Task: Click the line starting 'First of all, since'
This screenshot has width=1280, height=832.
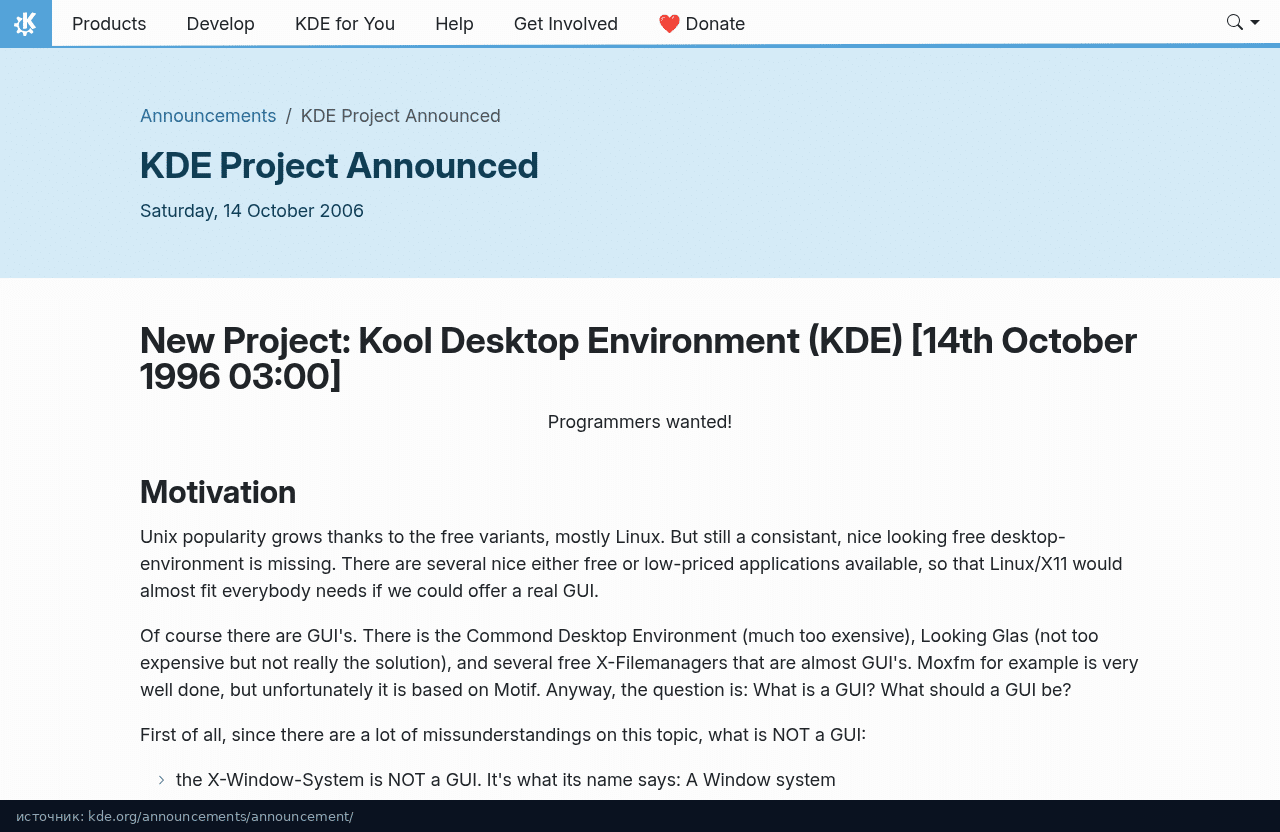Action: [x=503, y=735]
